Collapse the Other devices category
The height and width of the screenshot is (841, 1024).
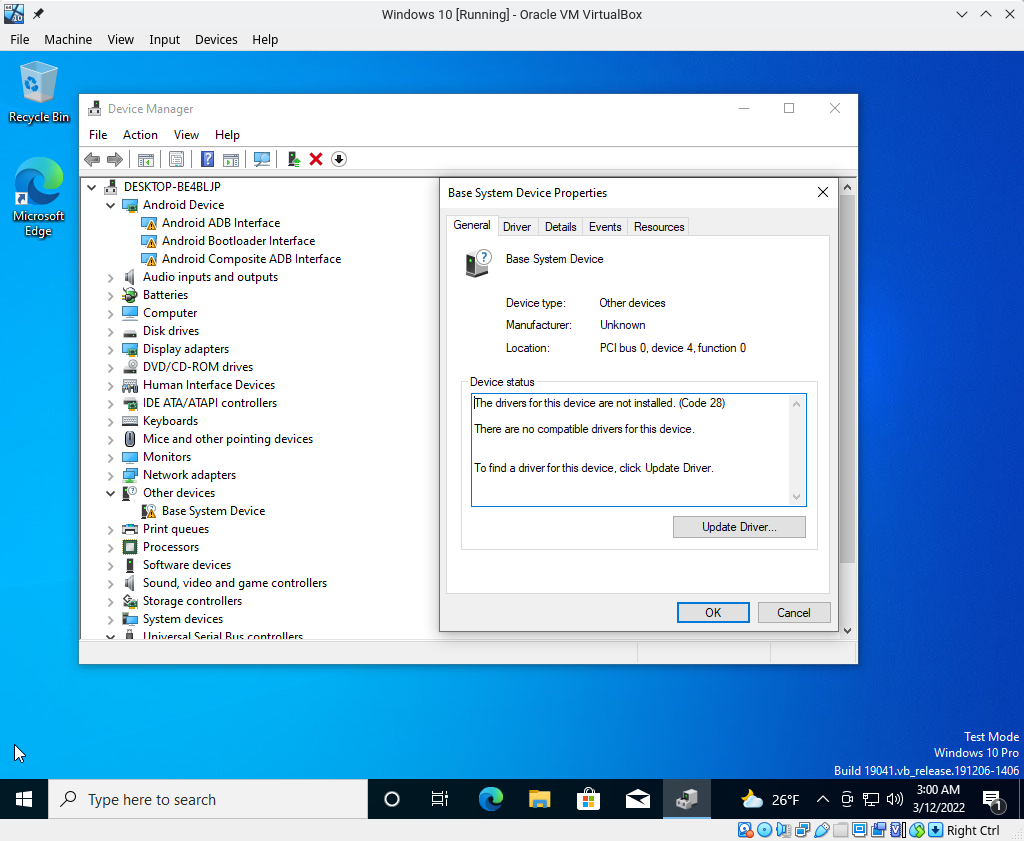(x=110, y=494)
